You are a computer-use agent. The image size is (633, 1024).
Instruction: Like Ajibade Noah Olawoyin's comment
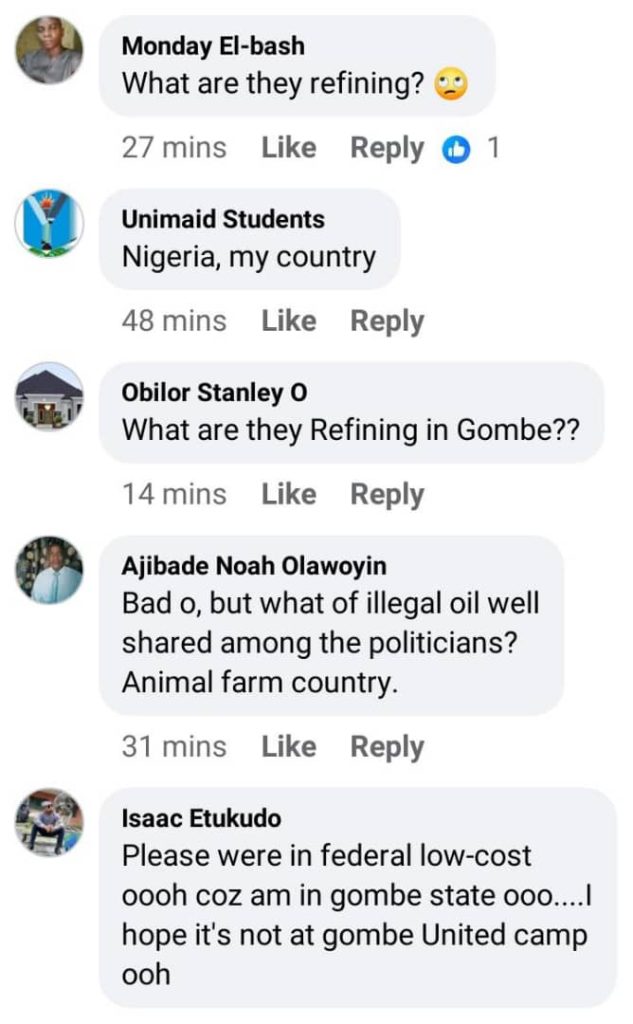coord(288,747)
